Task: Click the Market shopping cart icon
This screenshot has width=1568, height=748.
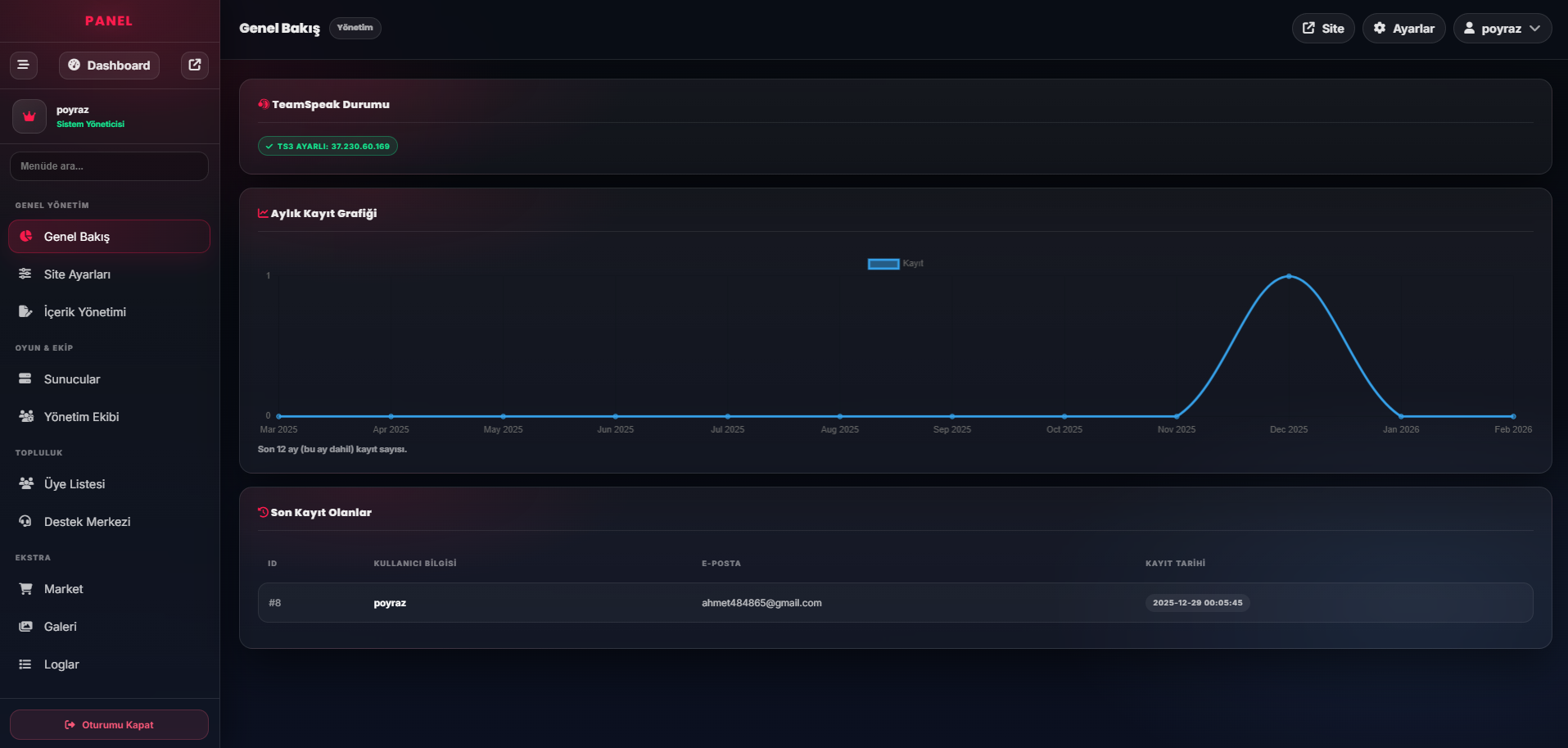Action: coord(25,588)
